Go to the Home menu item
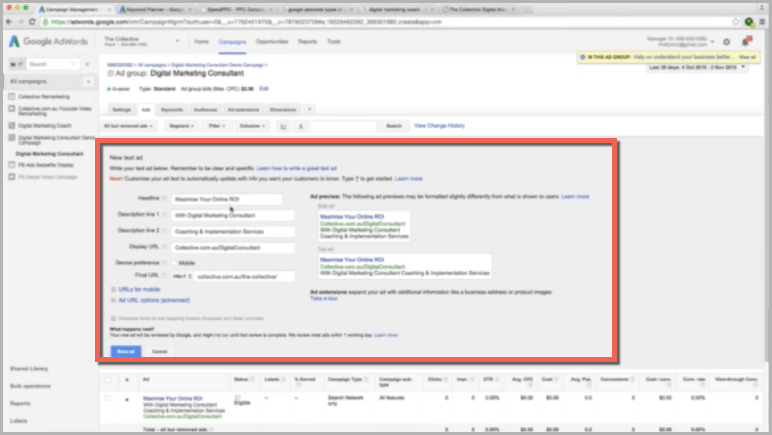 (x=201, y=42)
